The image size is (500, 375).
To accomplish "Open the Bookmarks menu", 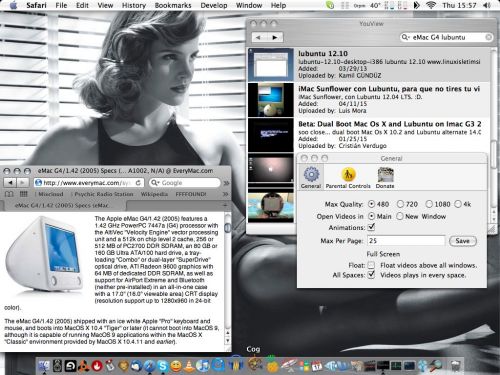I will coord(173,5).
